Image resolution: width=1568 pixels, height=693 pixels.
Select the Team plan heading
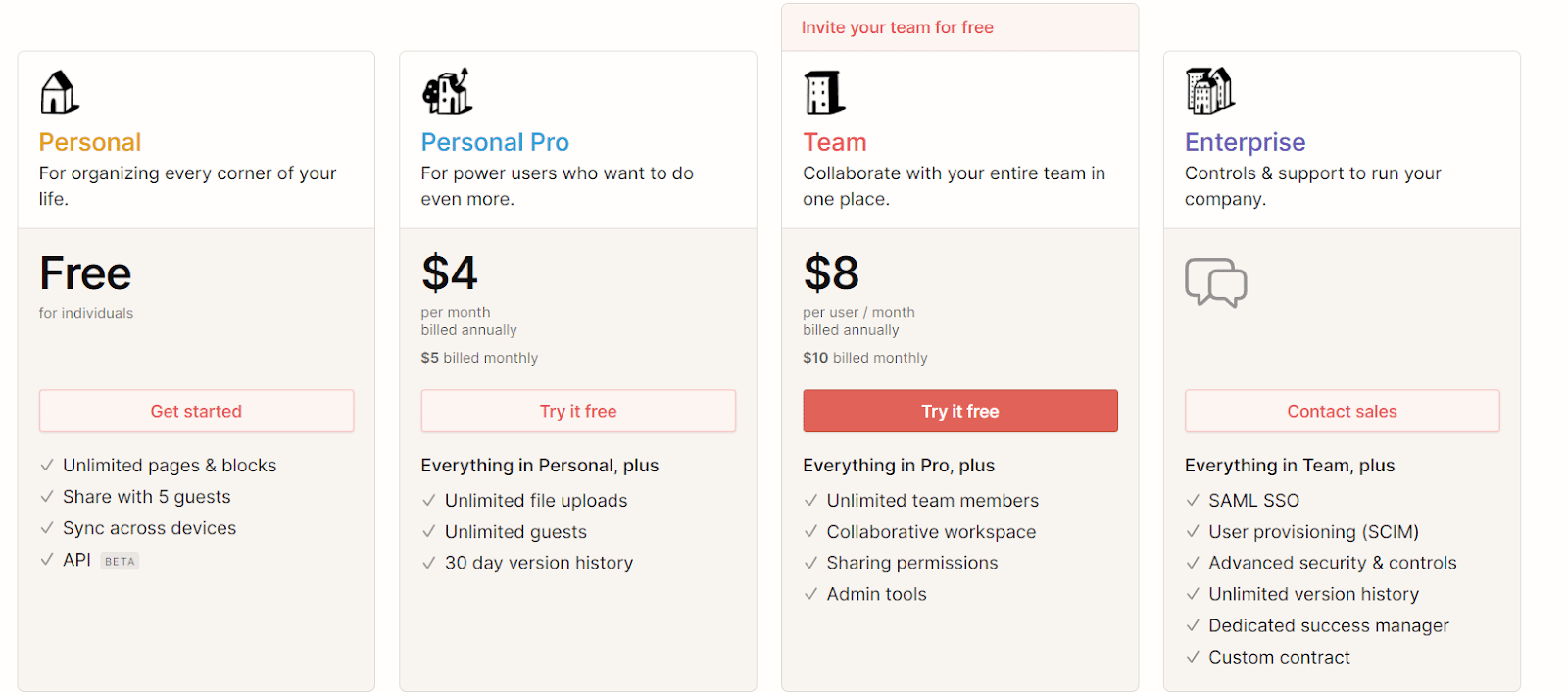point(835,142)
